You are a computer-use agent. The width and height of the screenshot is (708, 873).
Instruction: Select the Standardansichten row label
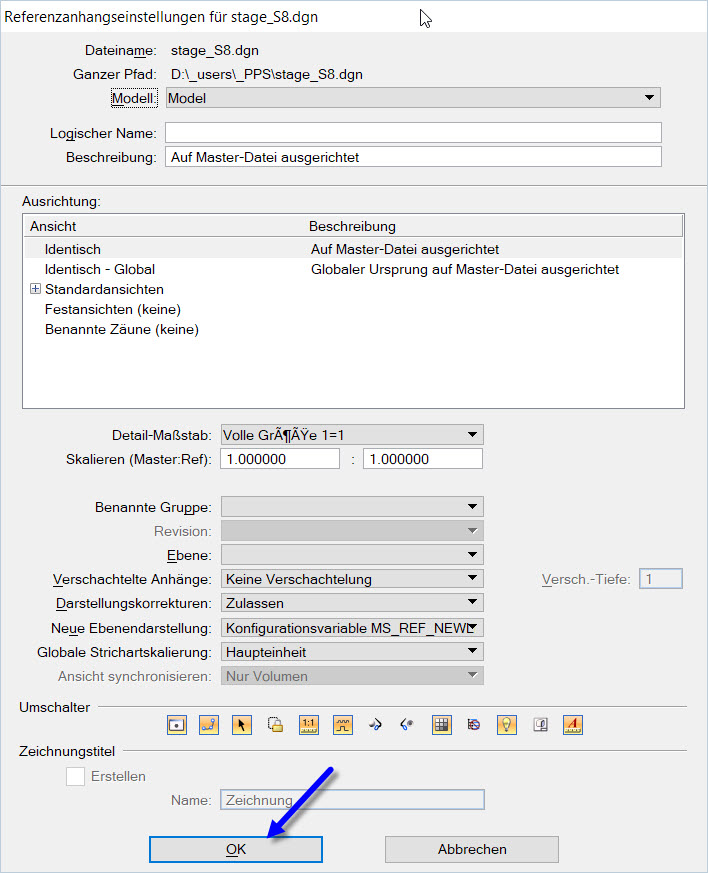click(104, 289)
